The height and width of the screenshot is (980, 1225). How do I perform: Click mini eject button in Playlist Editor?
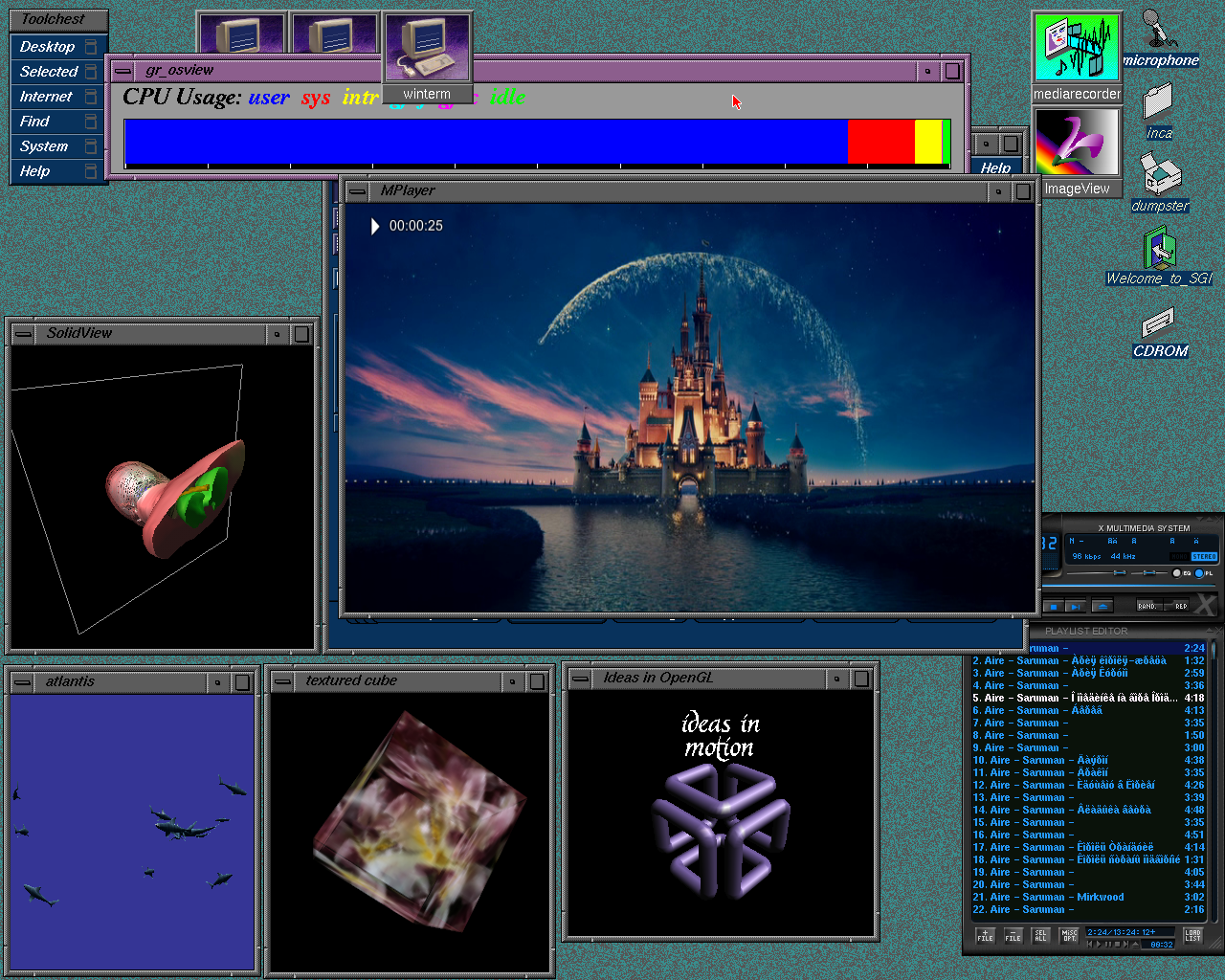click(1136, 944)
